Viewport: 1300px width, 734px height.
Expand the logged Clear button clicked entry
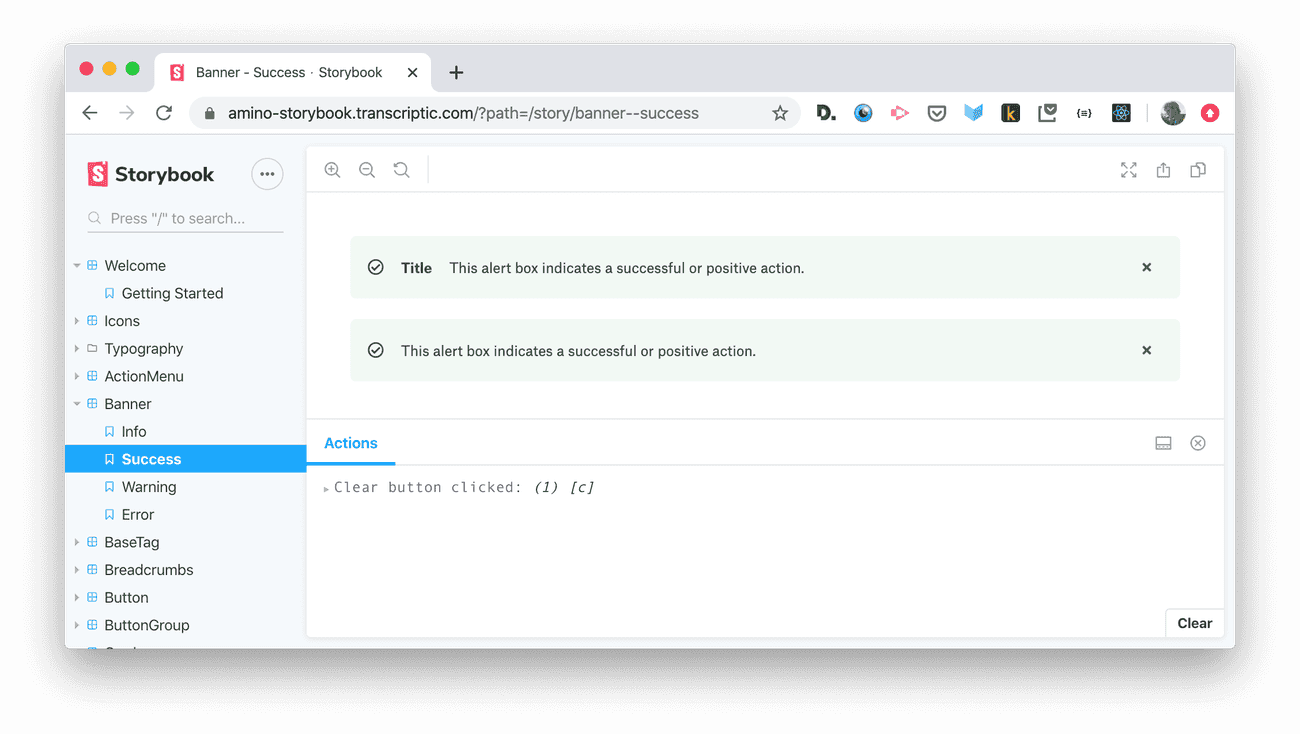pos(327,488)
